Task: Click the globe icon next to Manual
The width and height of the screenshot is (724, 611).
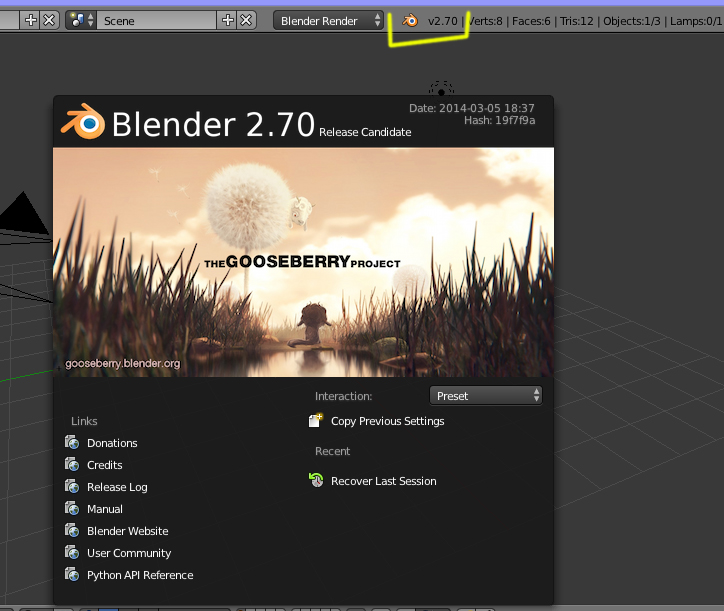Action: (x=72, y=508)
